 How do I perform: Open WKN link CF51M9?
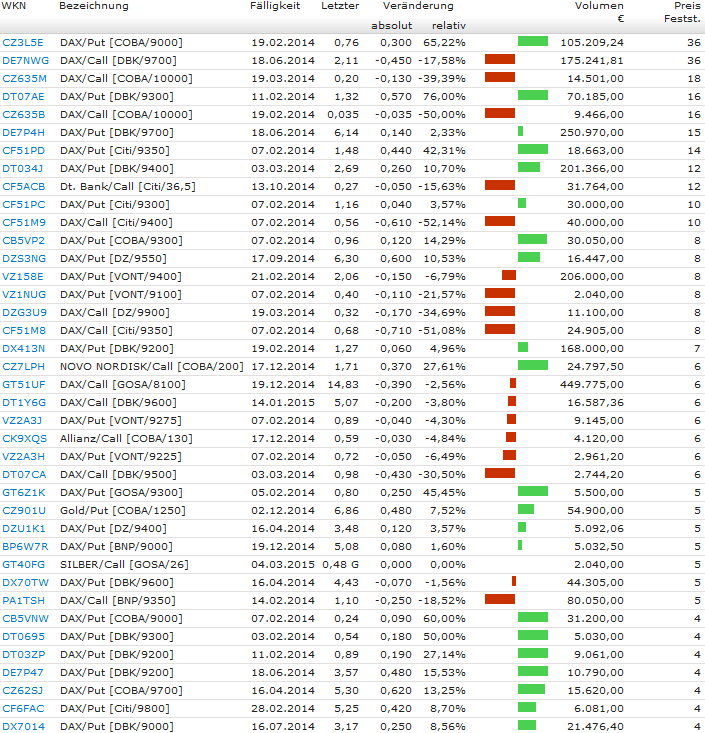(24, 223)
